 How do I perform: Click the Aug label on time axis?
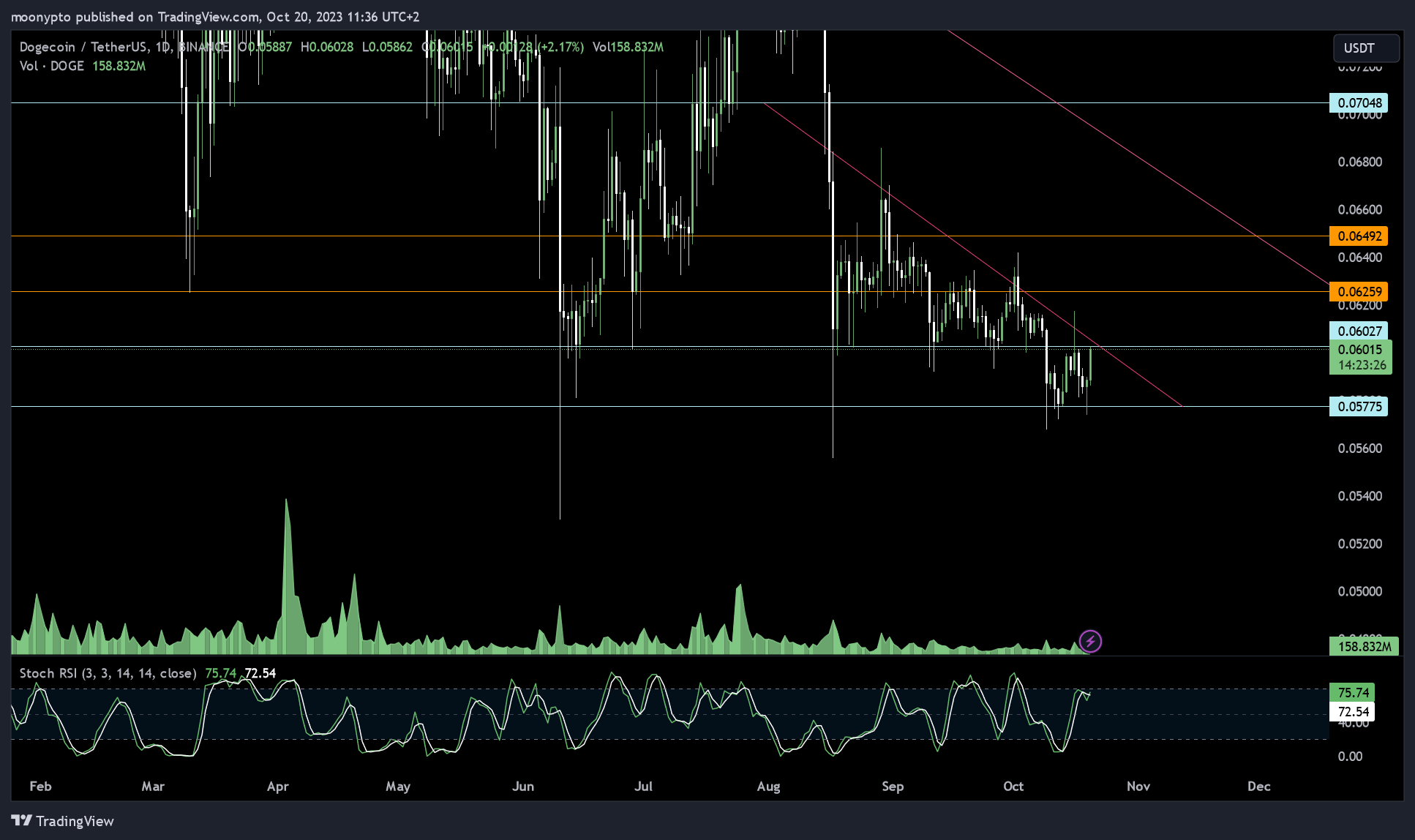[x=768, y=786]
